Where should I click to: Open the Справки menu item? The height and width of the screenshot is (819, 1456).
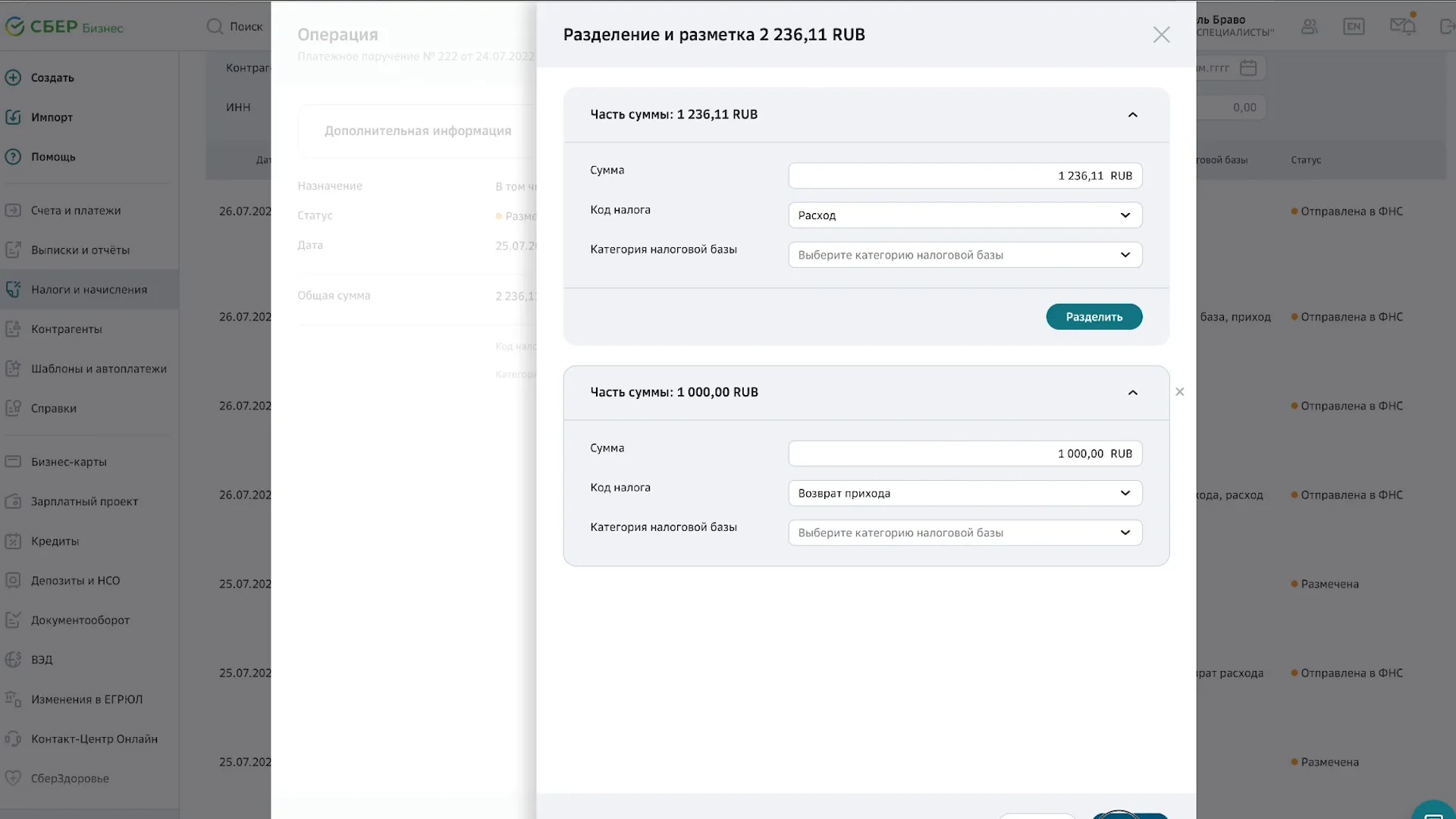tap(53, 408)
